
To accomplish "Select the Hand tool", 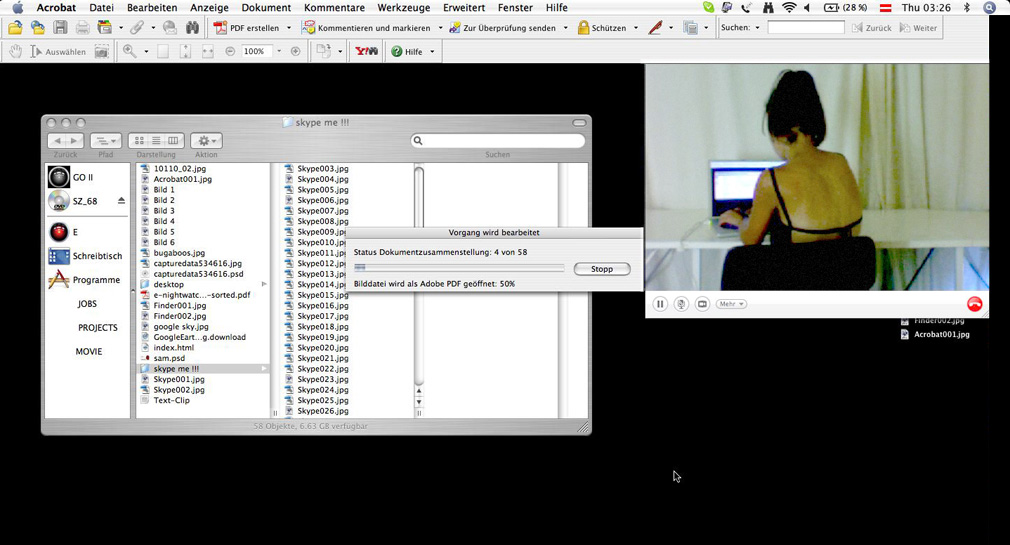I will click(x=16, y=51).
